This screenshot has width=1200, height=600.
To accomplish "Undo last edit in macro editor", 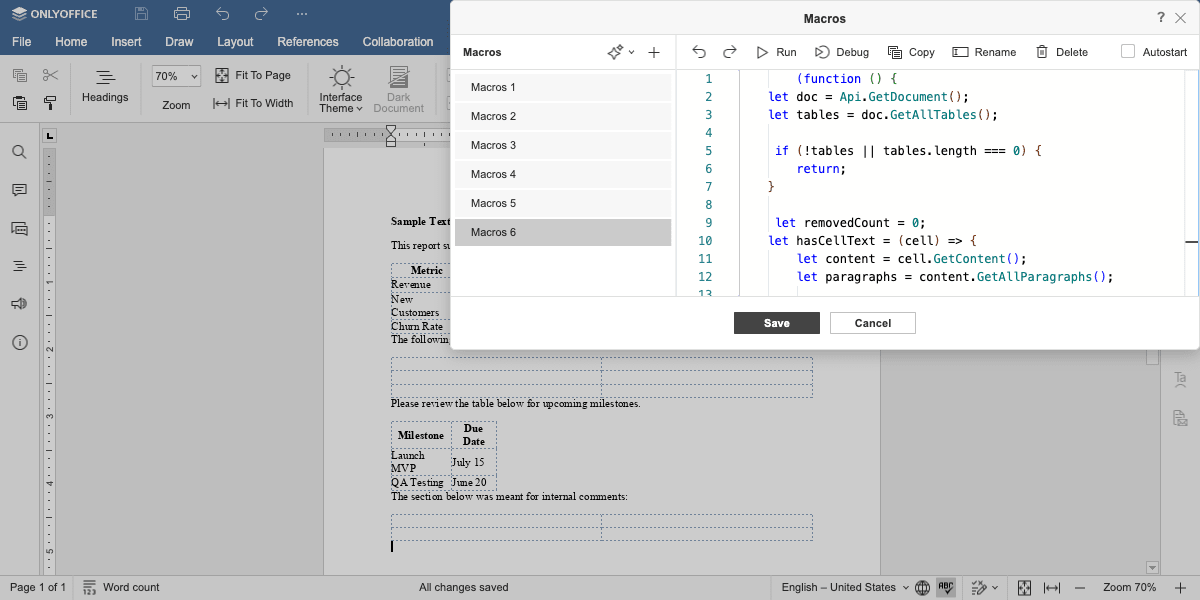I will pos(699,52).
